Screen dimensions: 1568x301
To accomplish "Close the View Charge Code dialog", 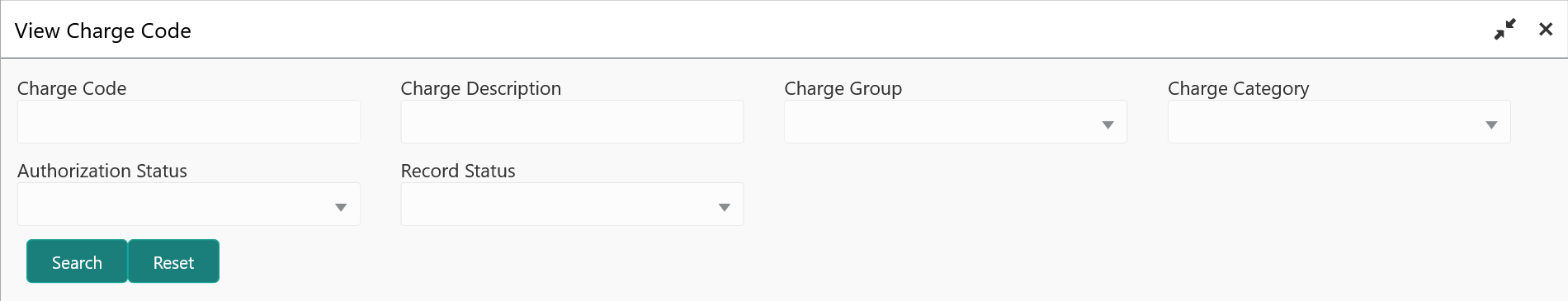I will 1546,30.
